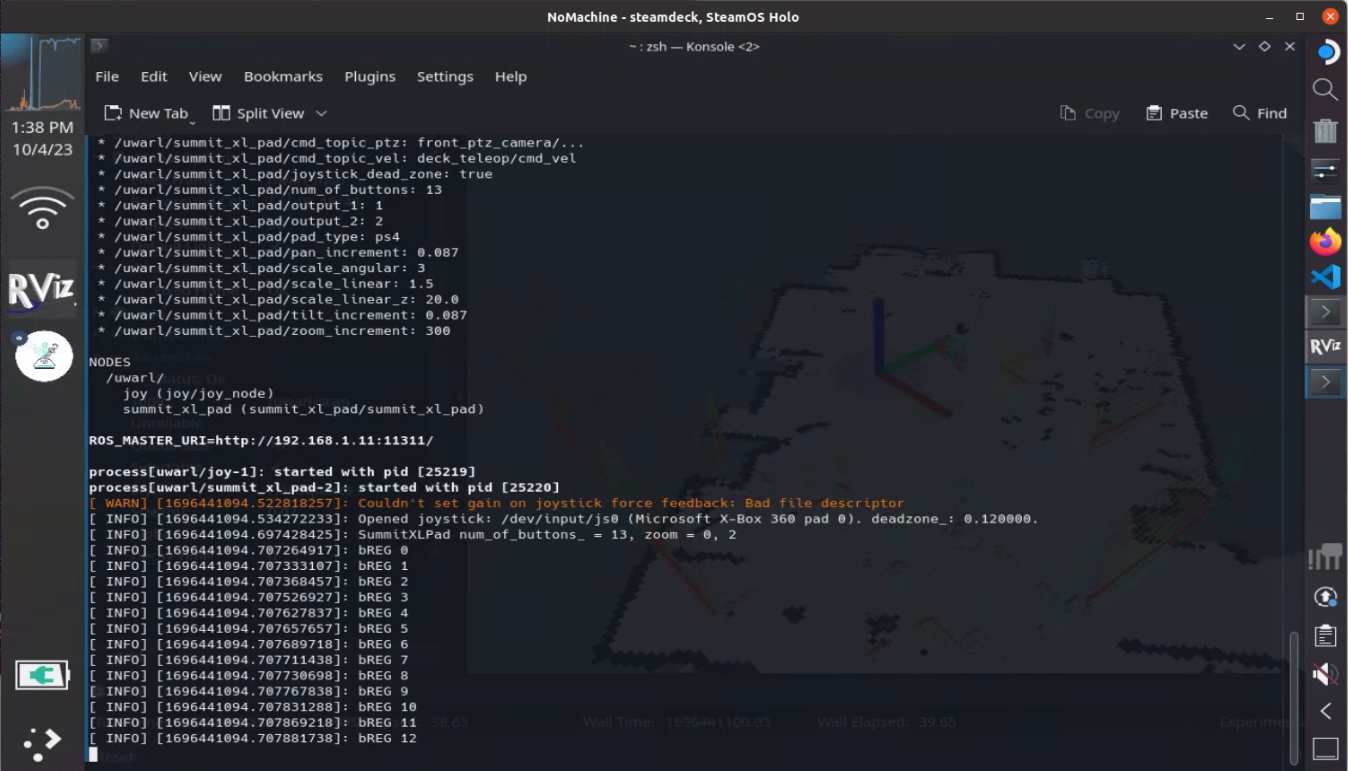Select the Copy toolbar button
Image resolution: width=1348 pixels, height=771 pixels.
click(1090, 114)
